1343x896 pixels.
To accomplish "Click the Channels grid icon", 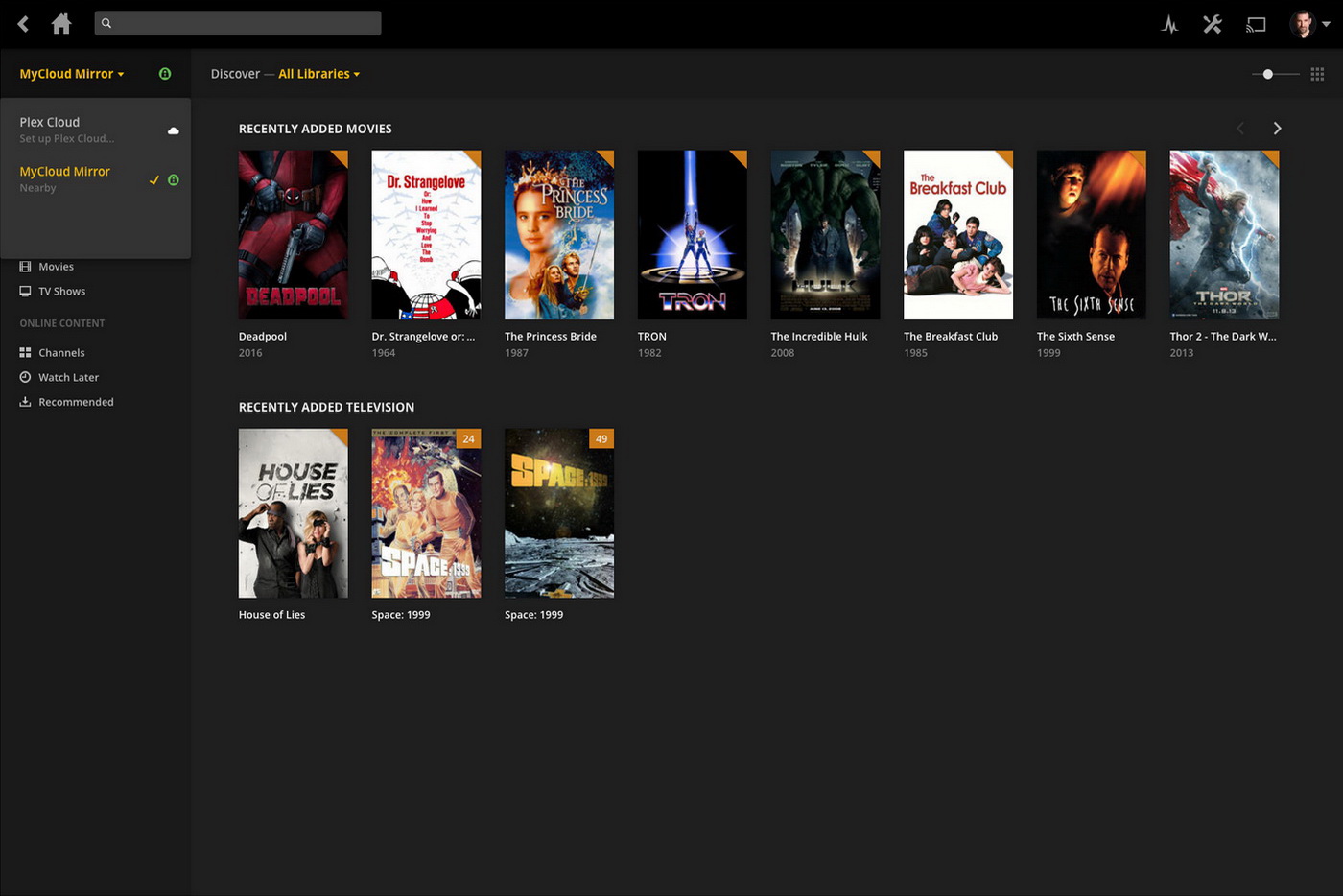I will 25,353.
